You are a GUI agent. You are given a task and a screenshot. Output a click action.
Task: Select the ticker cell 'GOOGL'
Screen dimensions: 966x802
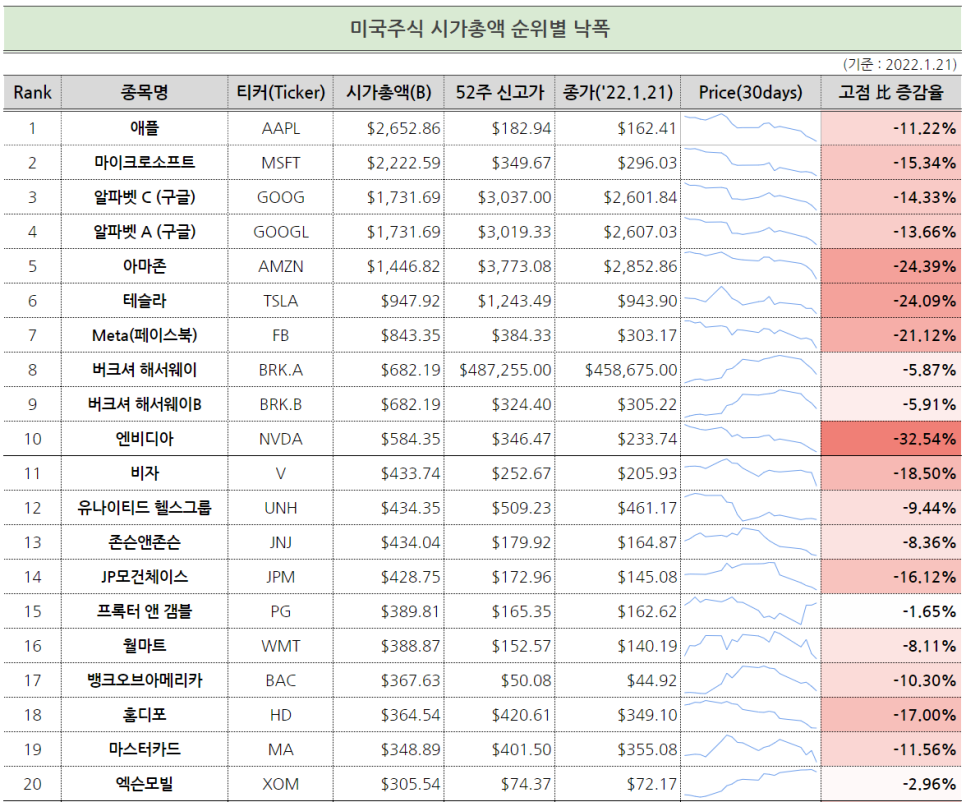(x=281, y=232)
